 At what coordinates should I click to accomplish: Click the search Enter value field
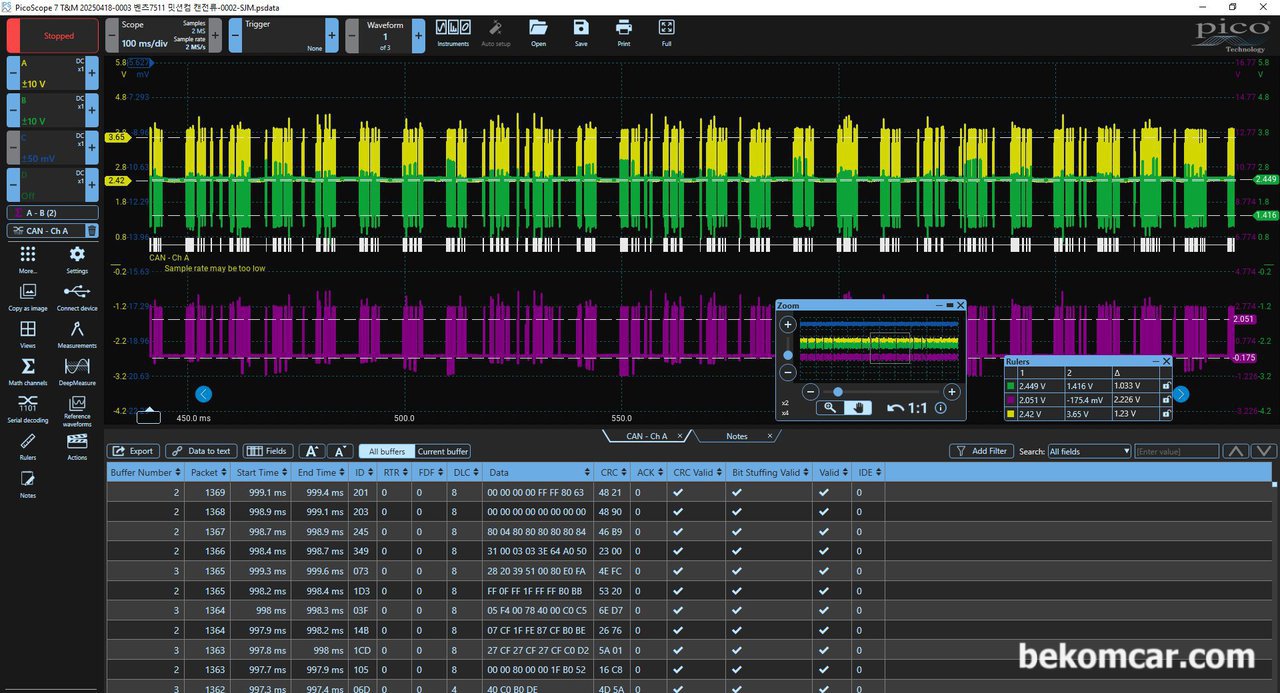pyautogui.click(x=1176, y=451)
